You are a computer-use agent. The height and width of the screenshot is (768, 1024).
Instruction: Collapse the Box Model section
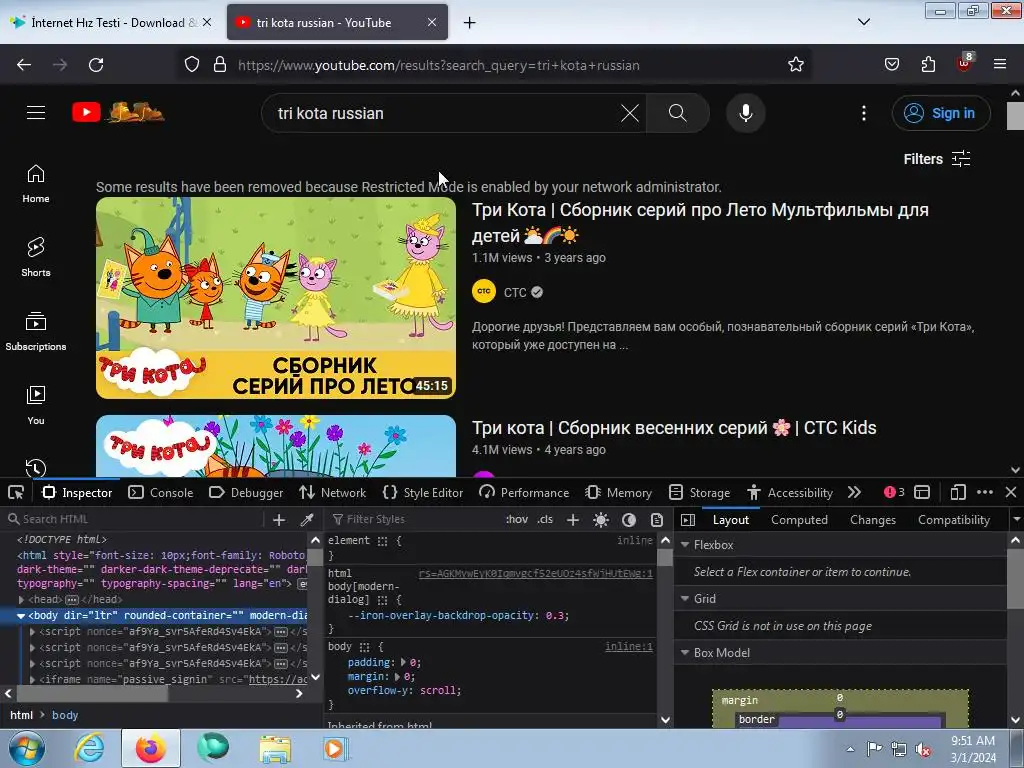click(x=684, y=652)
